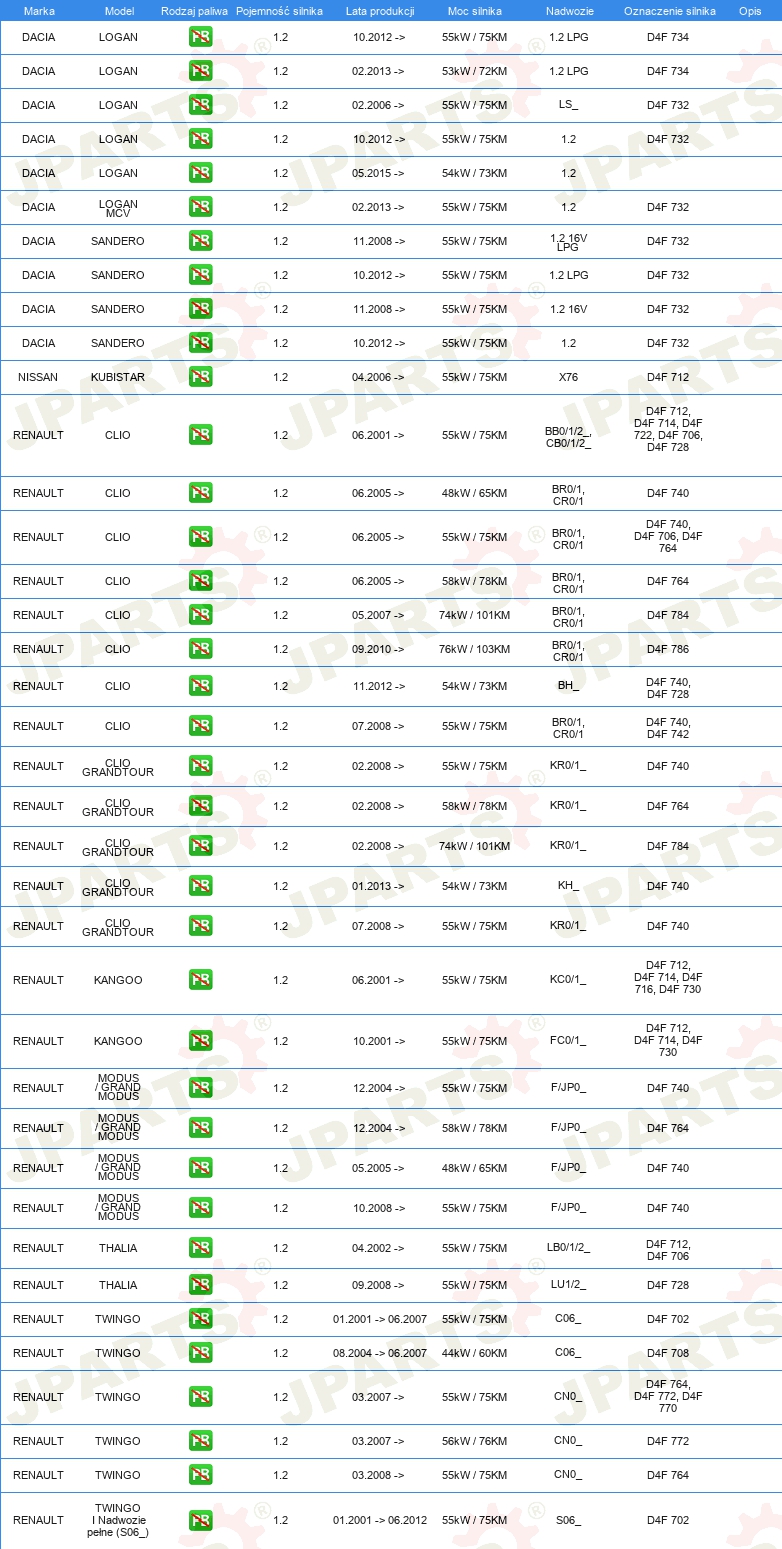Click the 01.2001 -> 06.2012 production range

380,1520
